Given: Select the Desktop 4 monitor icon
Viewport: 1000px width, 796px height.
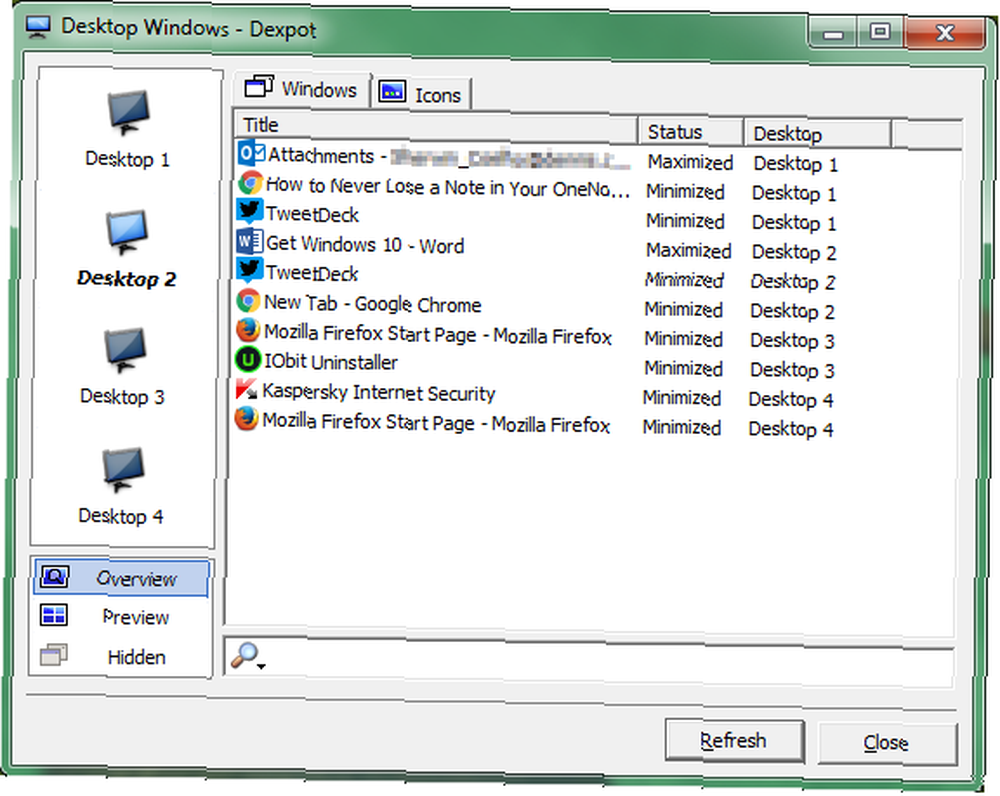Looking at the screenshot, I should (x=123, y=469).
